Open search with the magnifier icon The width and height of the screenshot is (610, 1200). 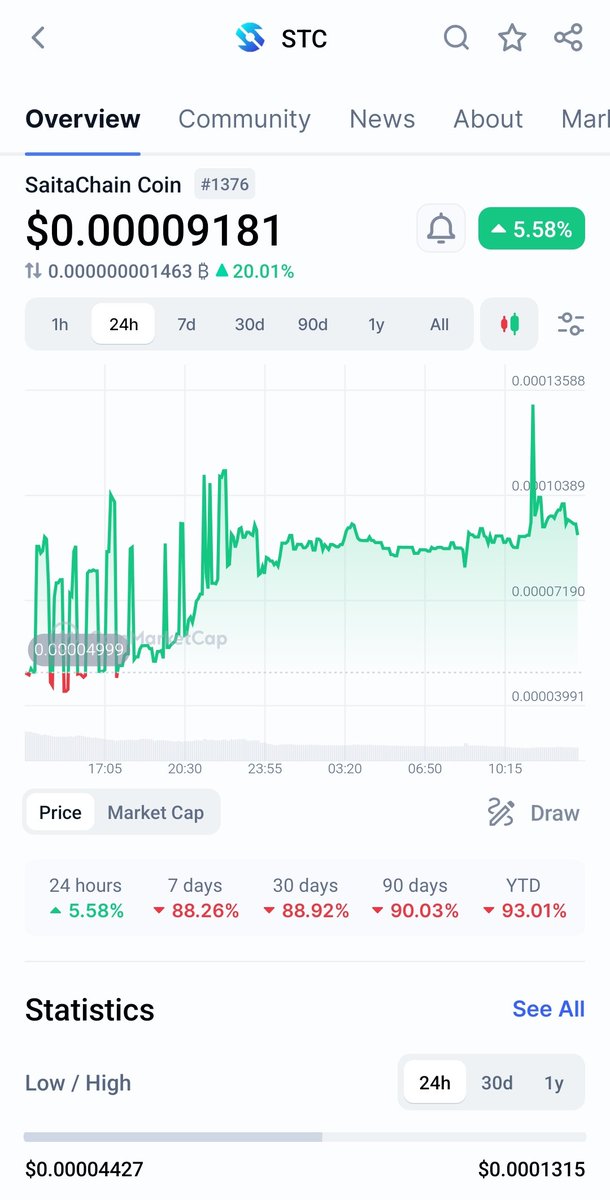click(456, 38)
